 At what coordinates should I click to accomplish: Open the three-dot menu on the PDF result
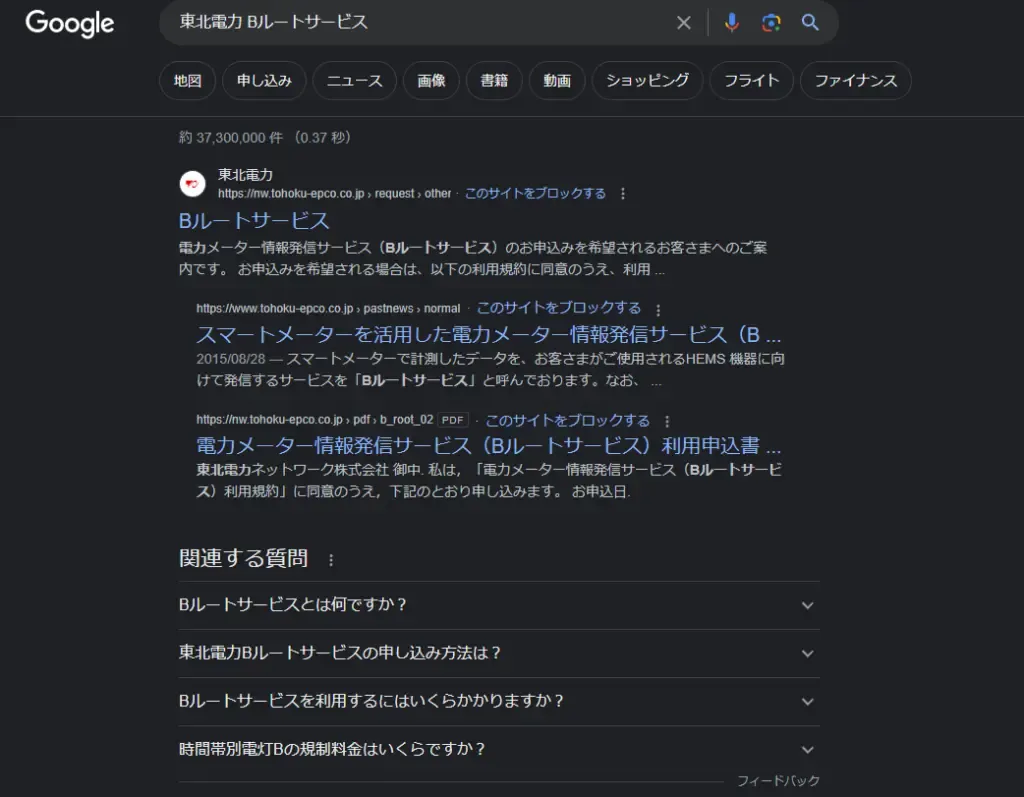pos(667,421)
